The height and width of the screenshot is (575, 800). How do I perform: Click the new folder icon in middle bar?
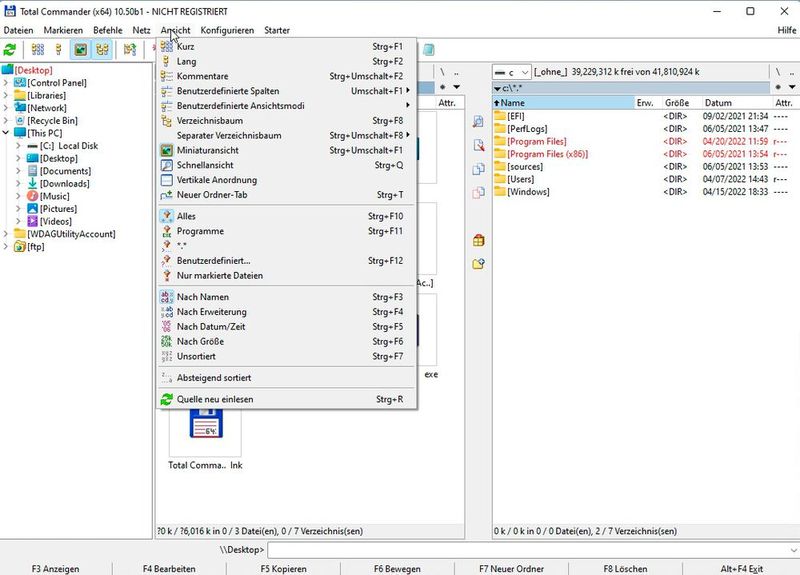click(x=478, y=264)
